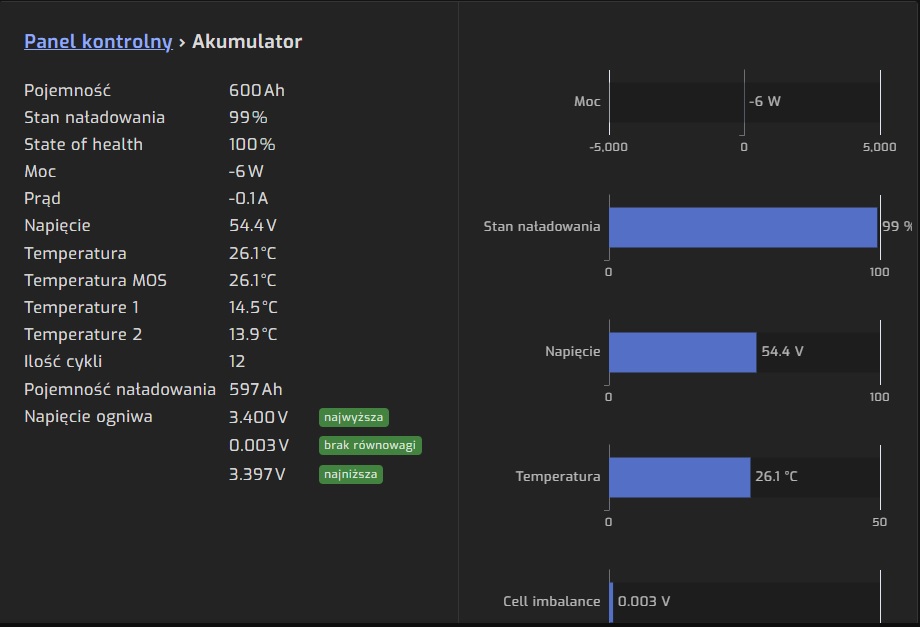Click the -6 W label in Moc chart
Viewport: 920px width, 627px height.
(765, 102)
